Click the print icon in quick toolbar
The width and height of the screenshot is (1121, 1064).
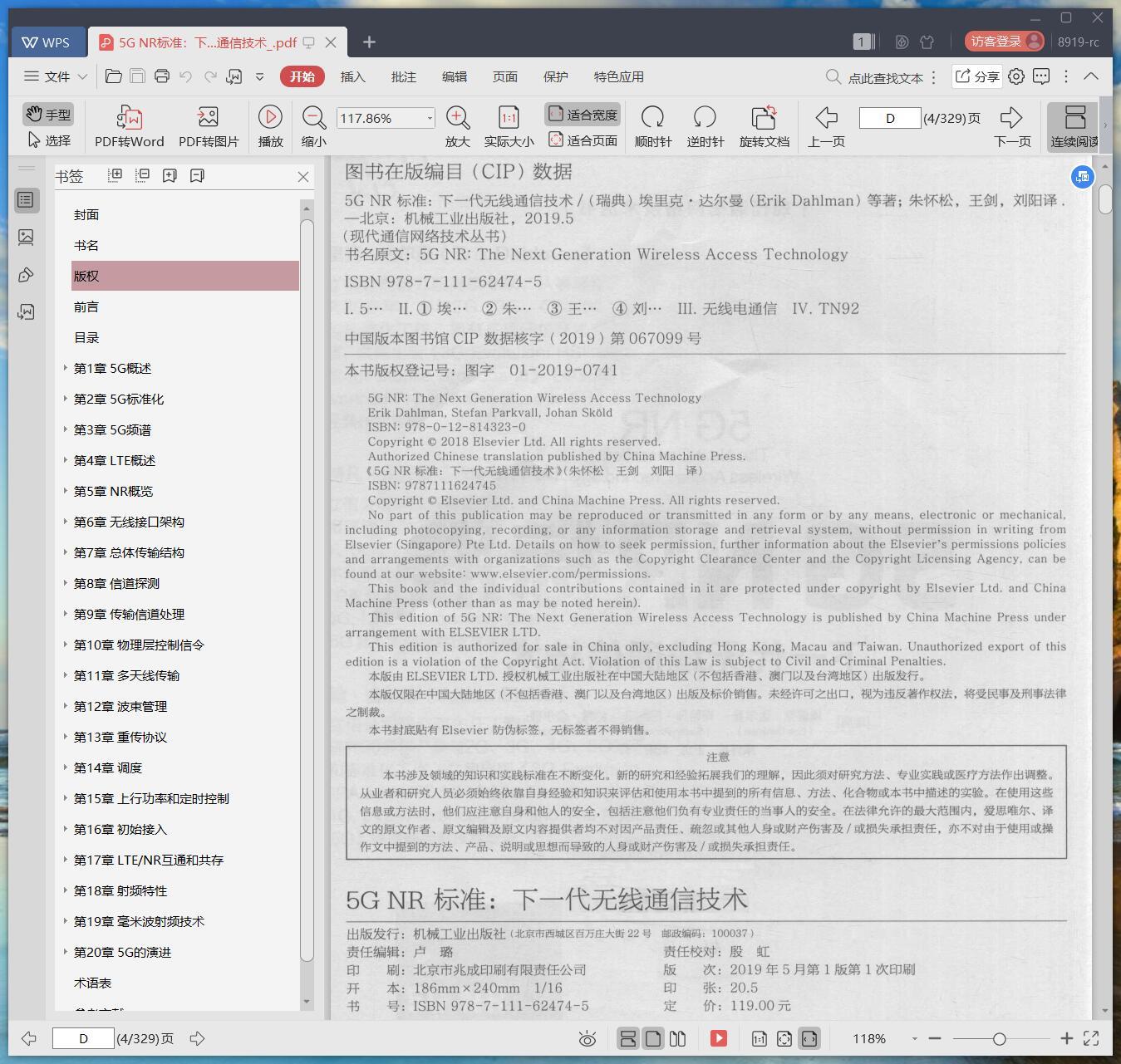pos(162,76)
